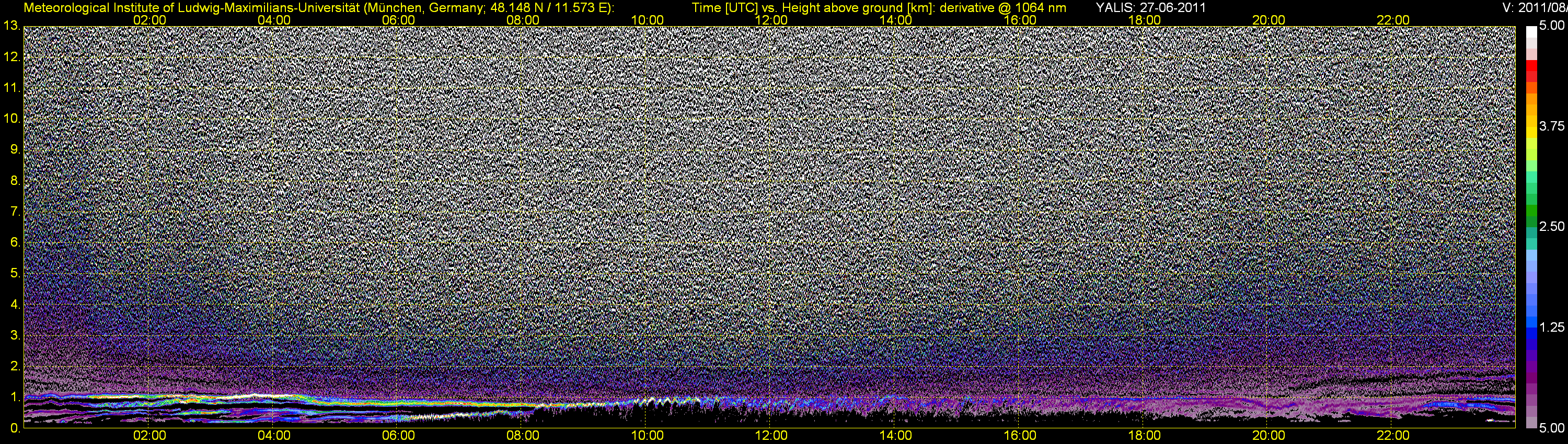Click the color scale bar legend
The image size is (1568, 444).
pyautogui.click(x=1531, y=227)
